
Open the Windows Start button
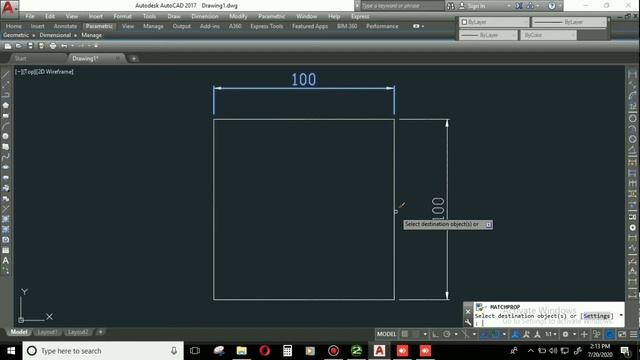11,351
